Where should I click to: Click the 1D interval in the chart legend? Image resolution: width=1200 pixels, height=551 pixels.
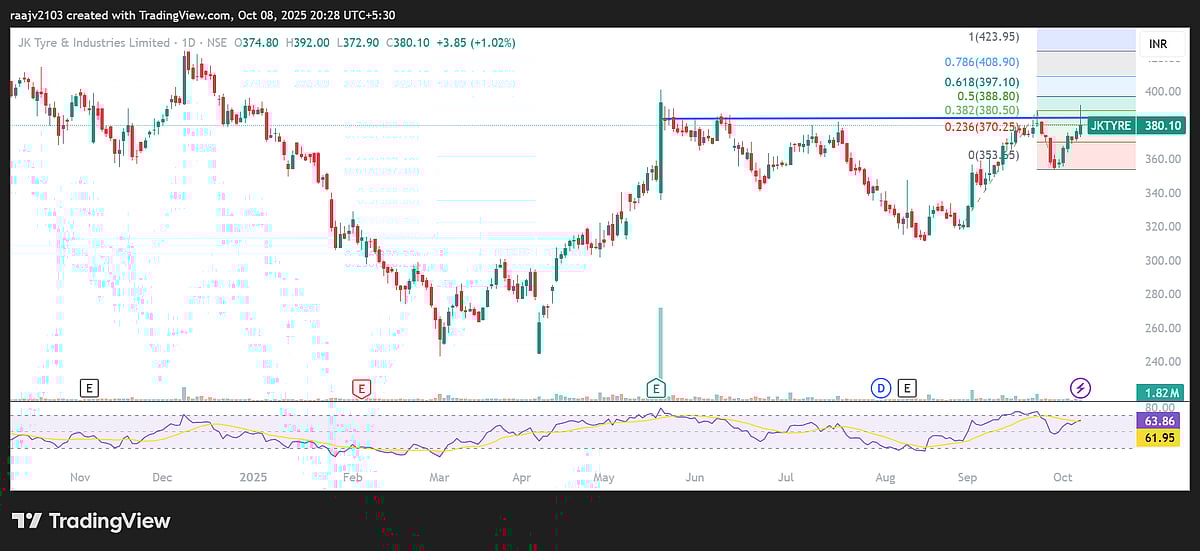188,43
